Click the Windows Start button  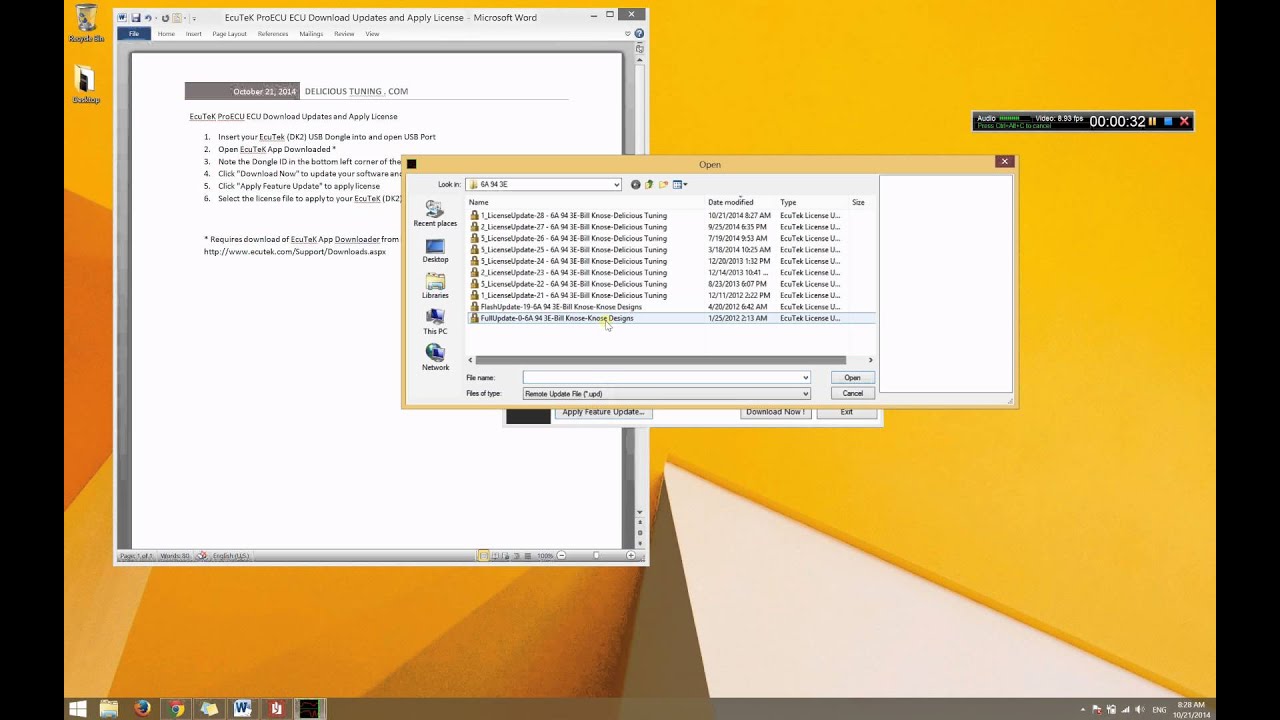pyautogui.click(x=78, y=709)
